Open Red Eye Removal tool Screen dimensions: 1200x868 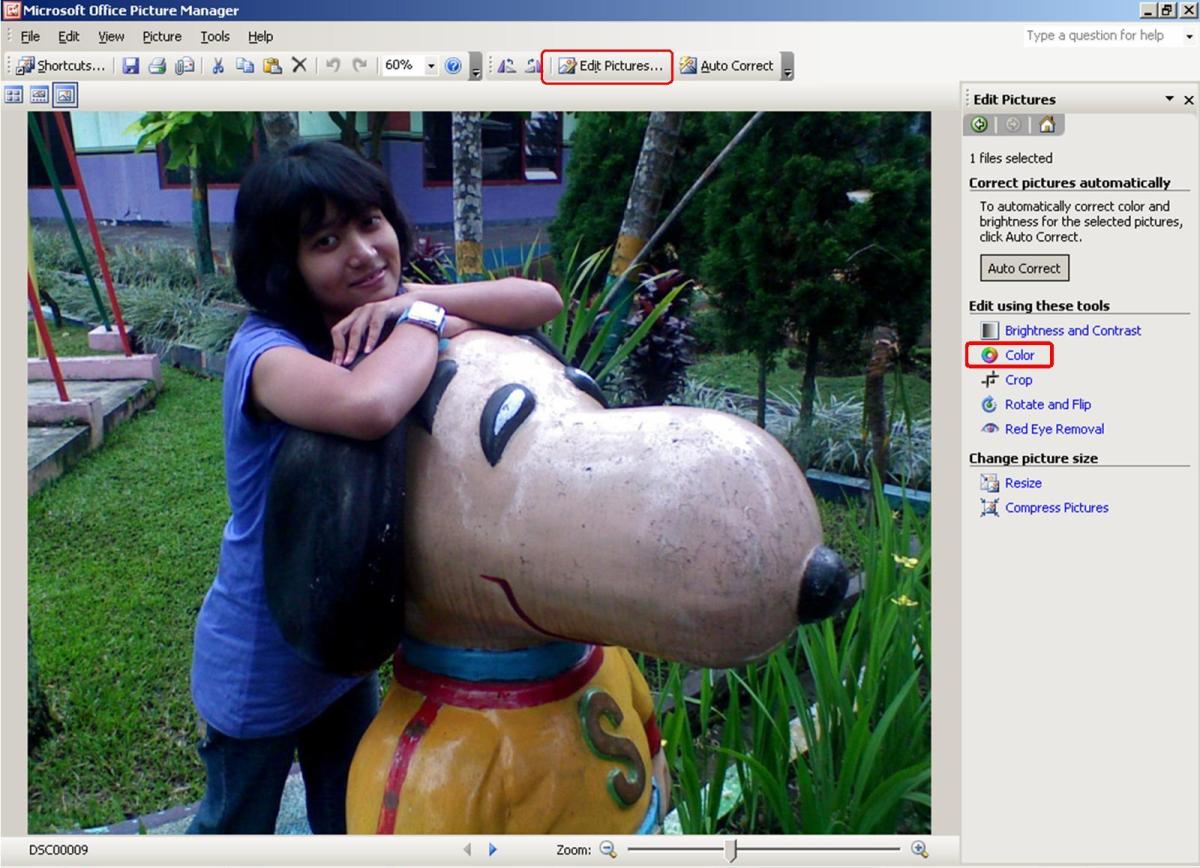[x=1054, y=429]
